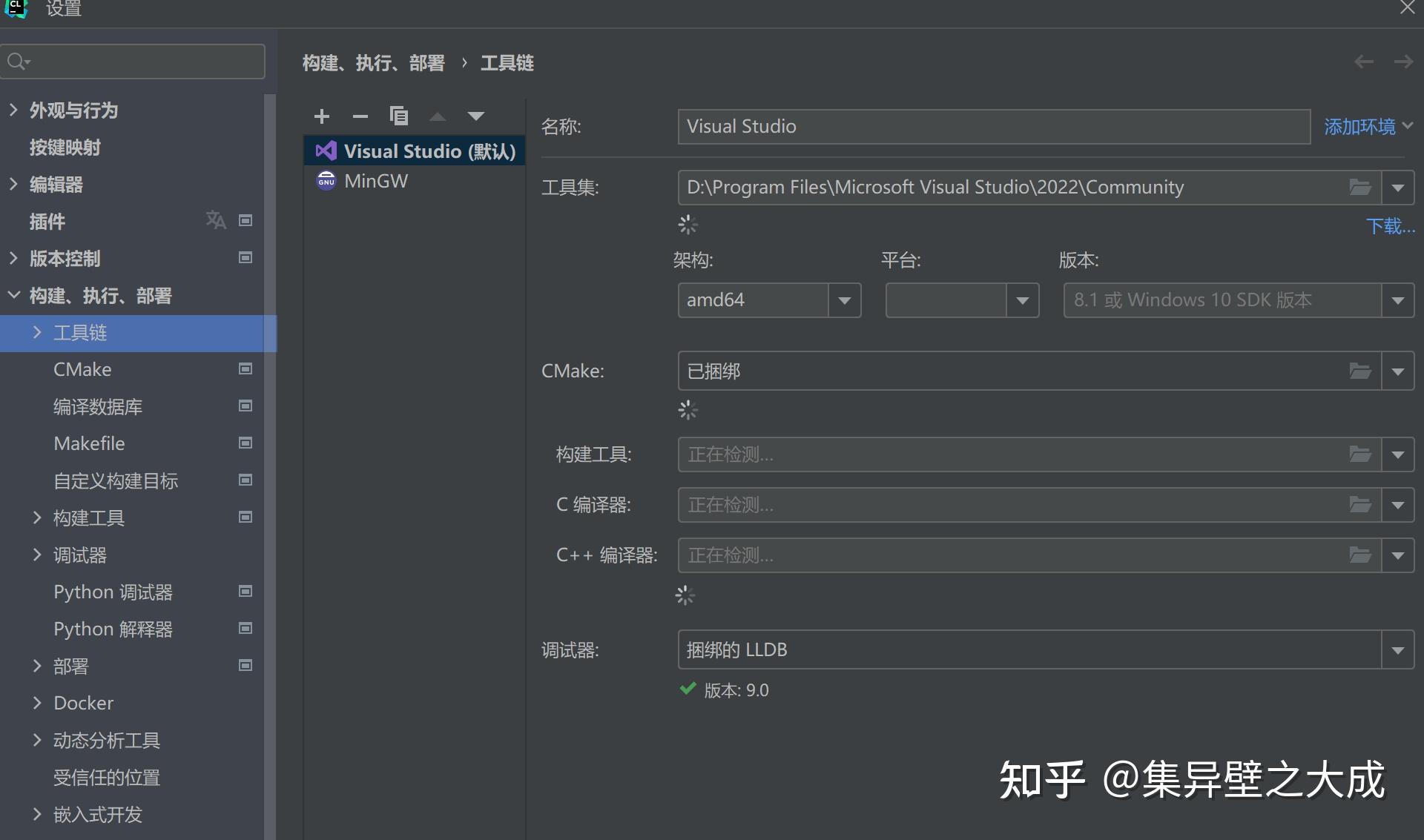This screenshot has height=840, width=1424.
Task: Open Python 调试器 settings page
Action: 113,592
